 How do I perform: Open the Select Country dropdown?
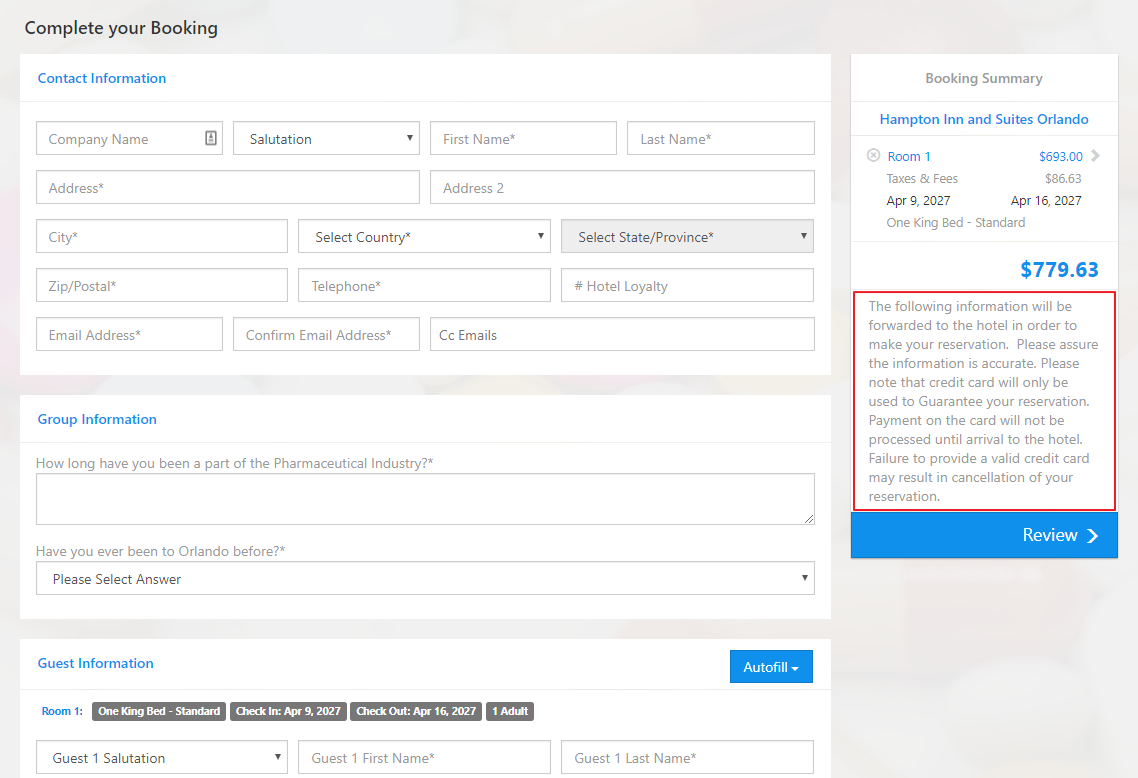pos(425,237)
